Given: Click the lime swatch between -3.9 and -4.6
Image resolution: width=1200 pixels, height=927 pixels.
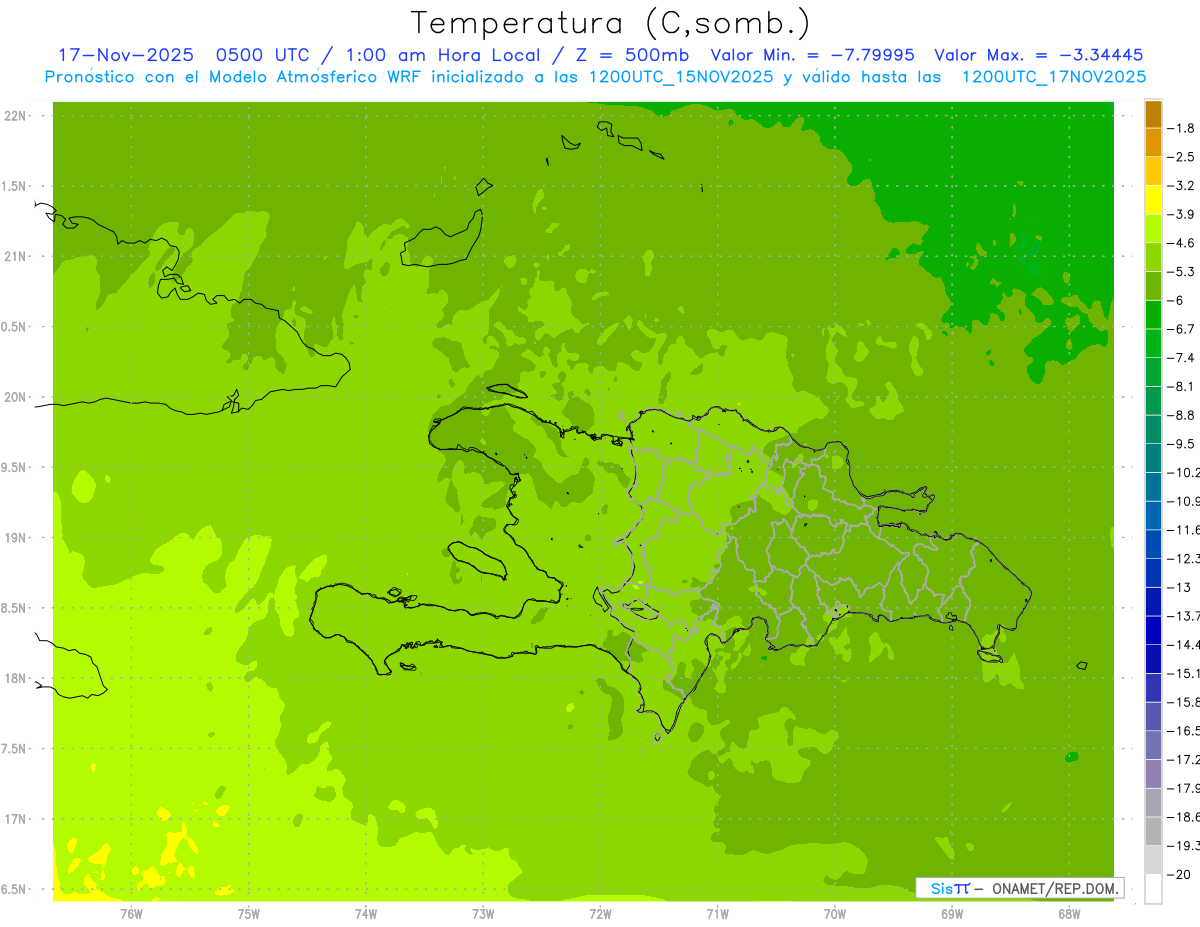Looking at the screenshot, I should click(1153, 229).
